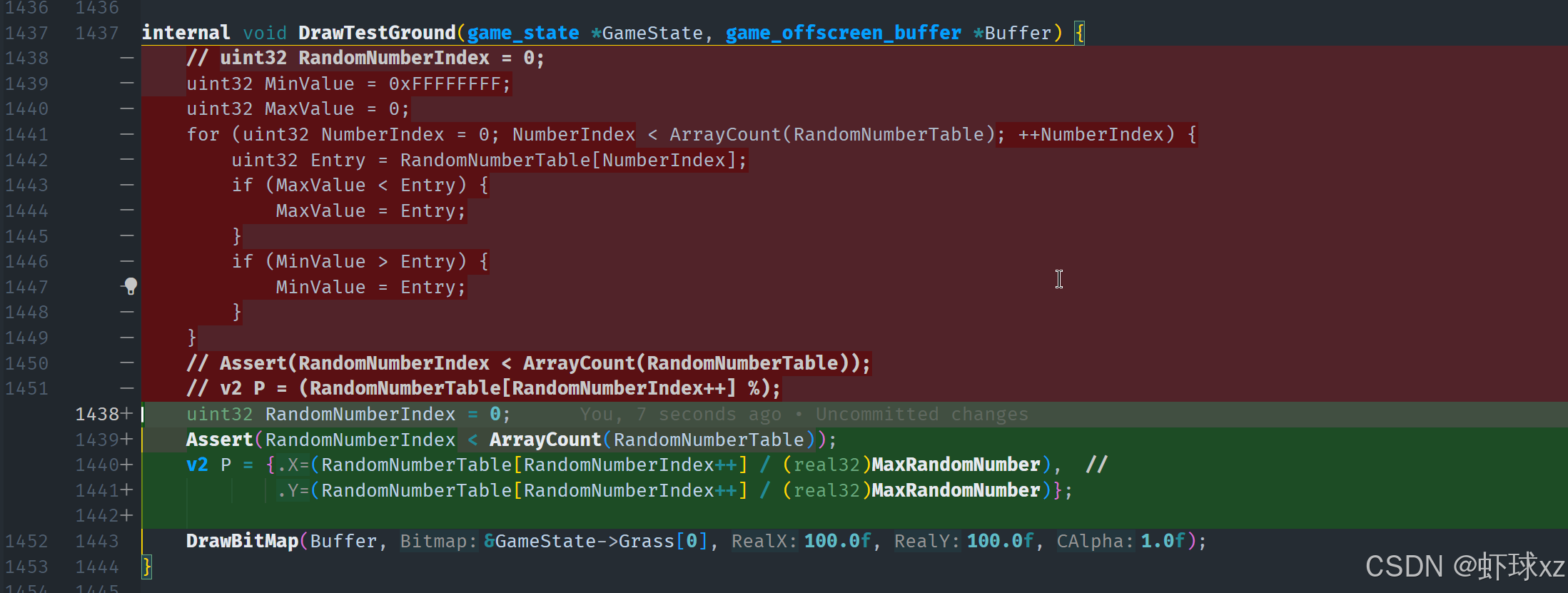Viewport: 1568px width, 593px height.
Task: Click the lightbulb quick-fix icon in the gutter
Action: [131, 286]
